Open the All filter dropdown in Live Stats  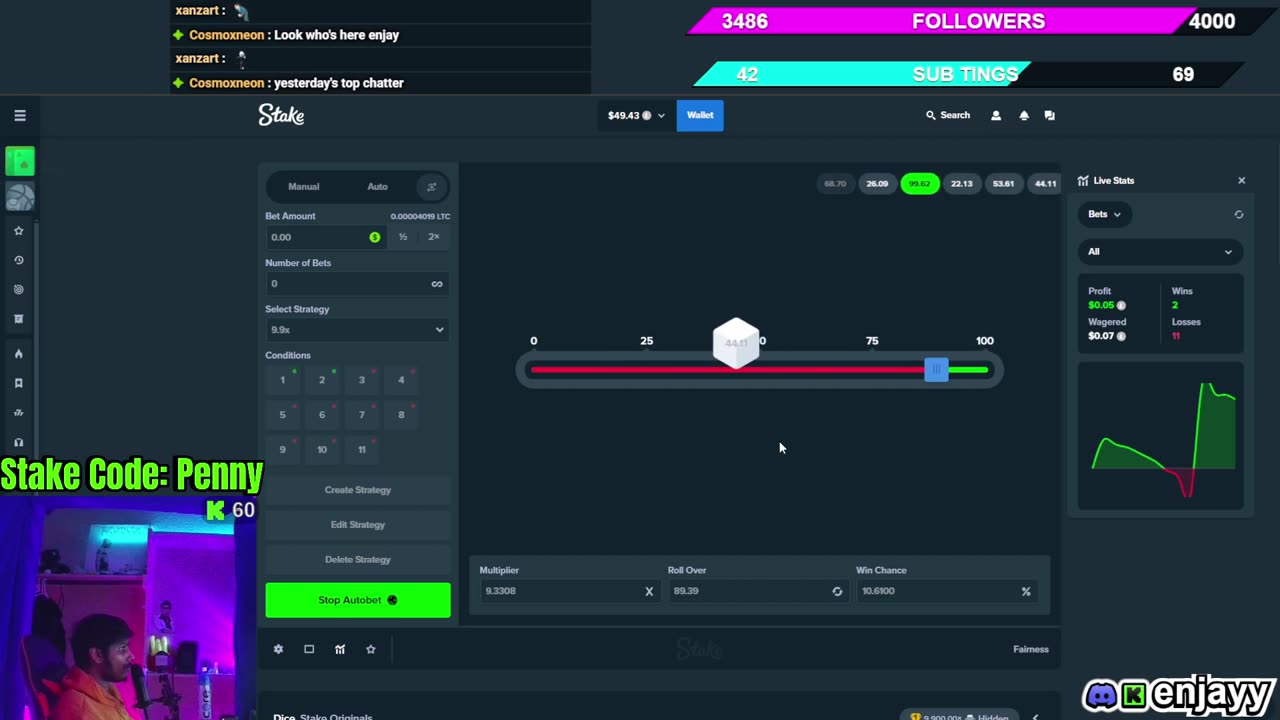pos(1160,252)
